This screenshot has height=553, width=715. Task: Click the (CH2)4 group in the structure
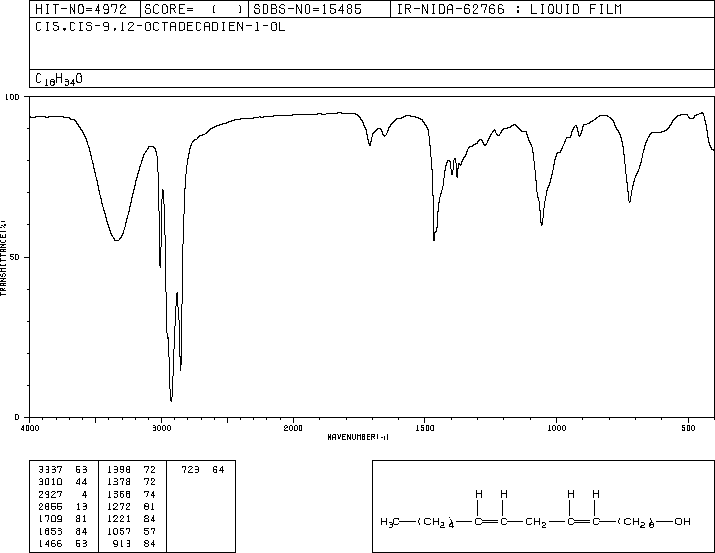tap(436, 522)
